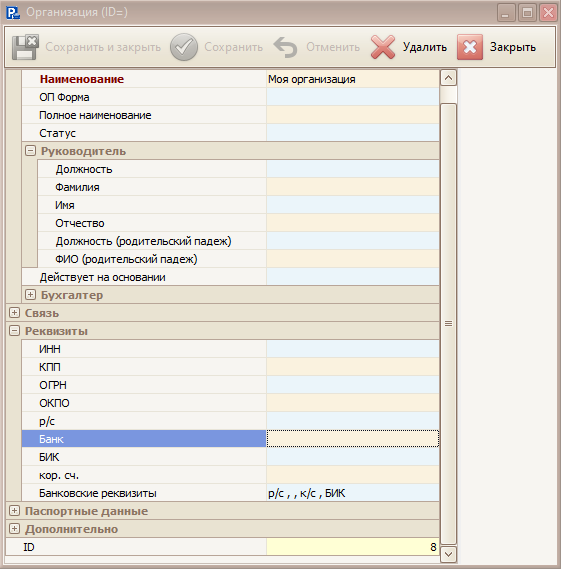The image size is (561, 569).
Task: Collapse the Реквизиты section
Action: (14, 331)
